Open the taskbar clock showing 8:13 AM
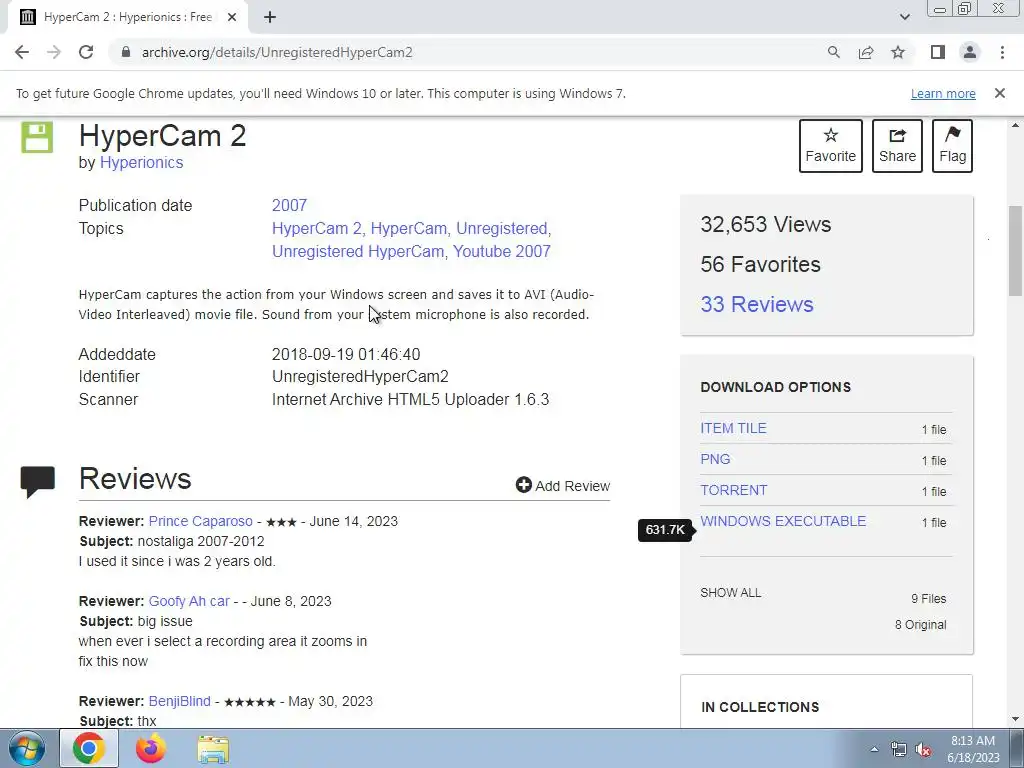 973,749
